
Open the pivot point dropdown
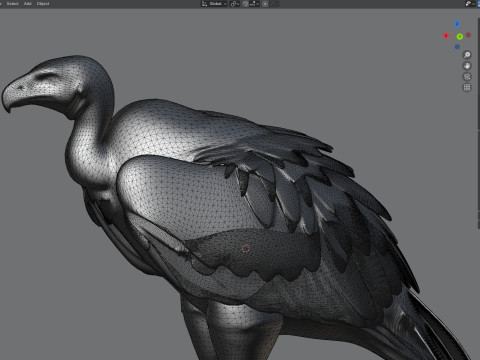pos(235,4)
